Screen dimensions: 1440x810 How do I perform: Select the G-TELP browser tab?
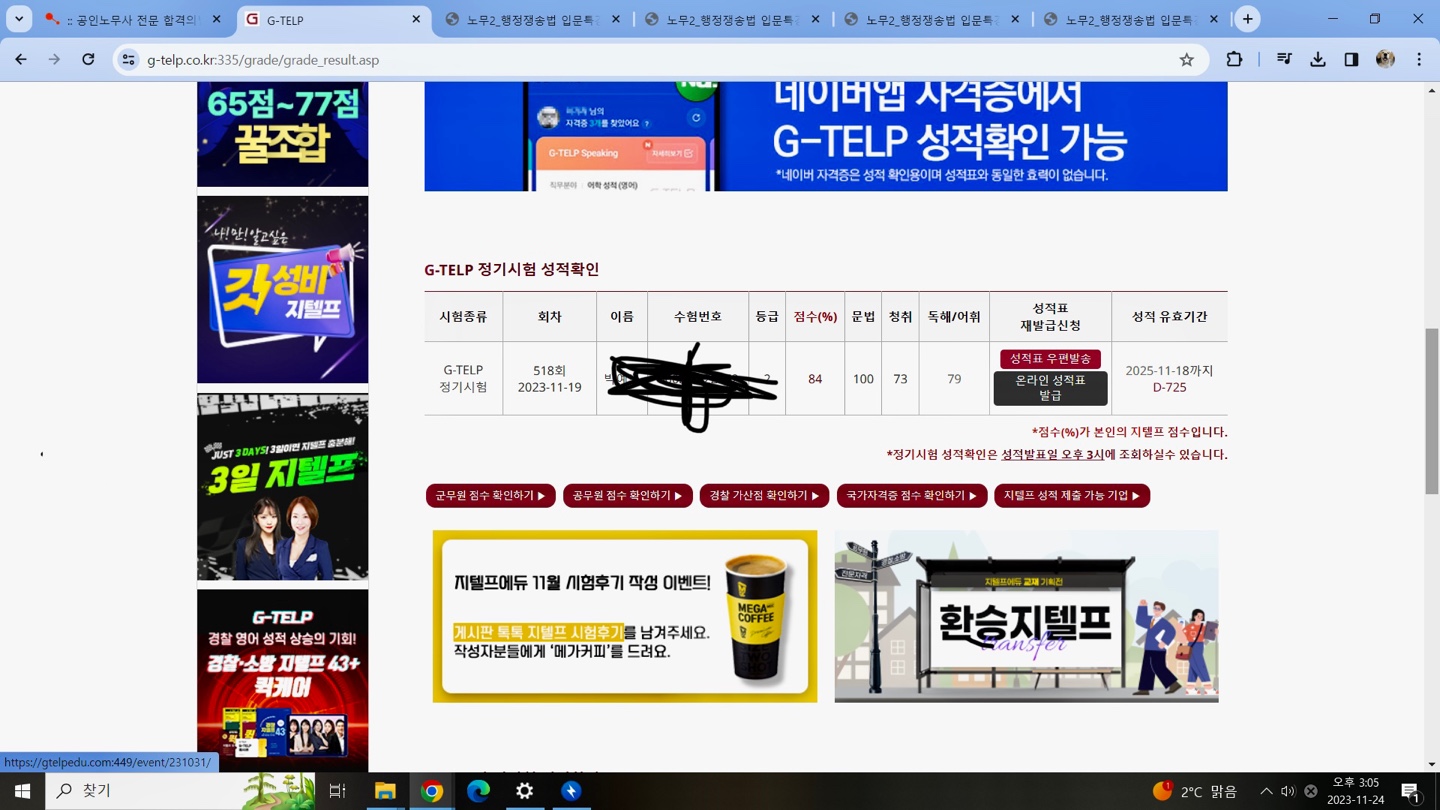[334, 19]
